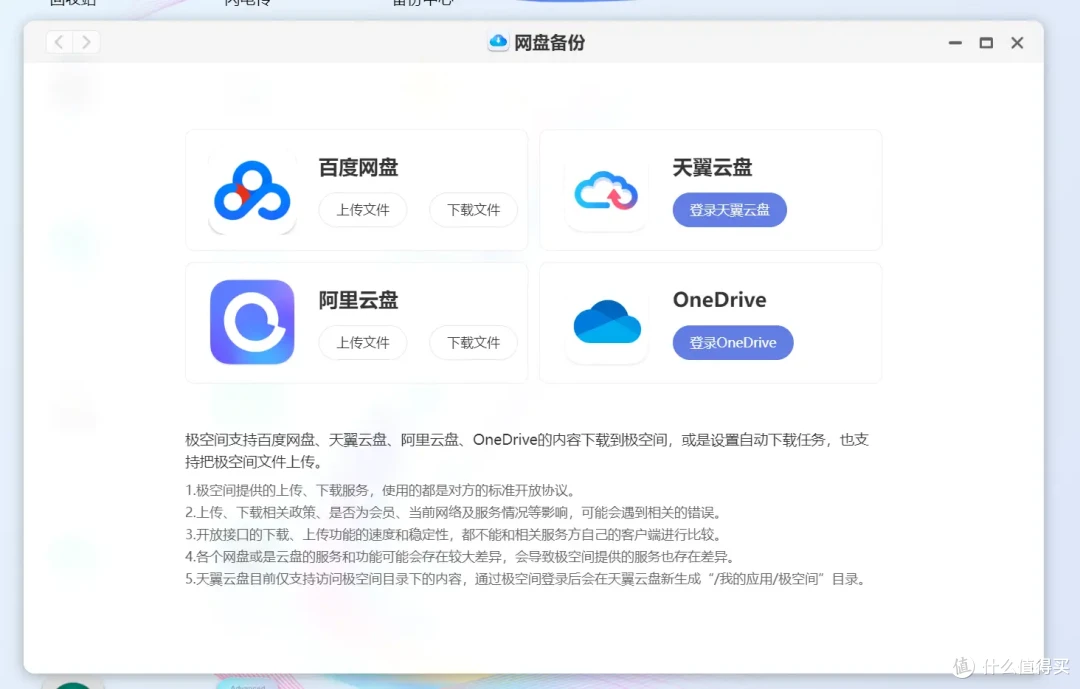
Task: Upload files to 阿里云盘
Action: (x=363, y=342)
